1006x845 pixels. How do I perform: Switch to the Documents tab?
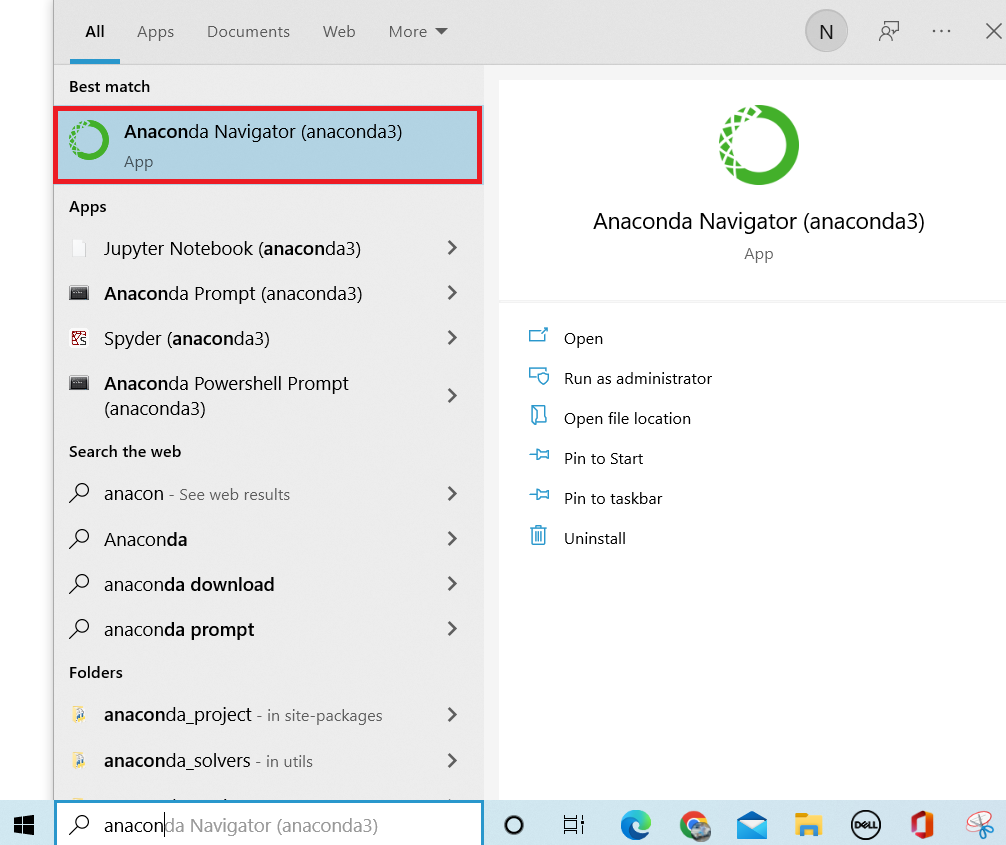(x=248, y=32)
